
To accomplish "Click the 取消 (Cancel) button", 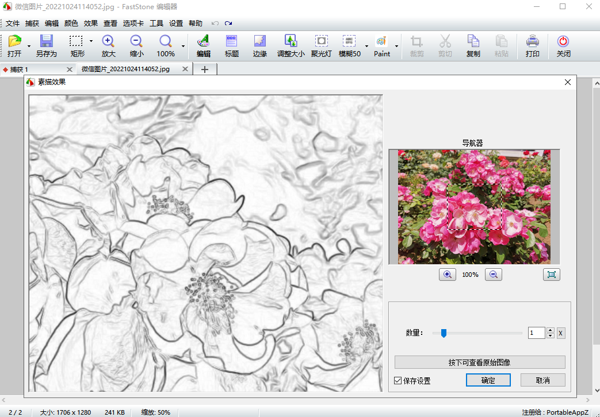I will 543,381.
